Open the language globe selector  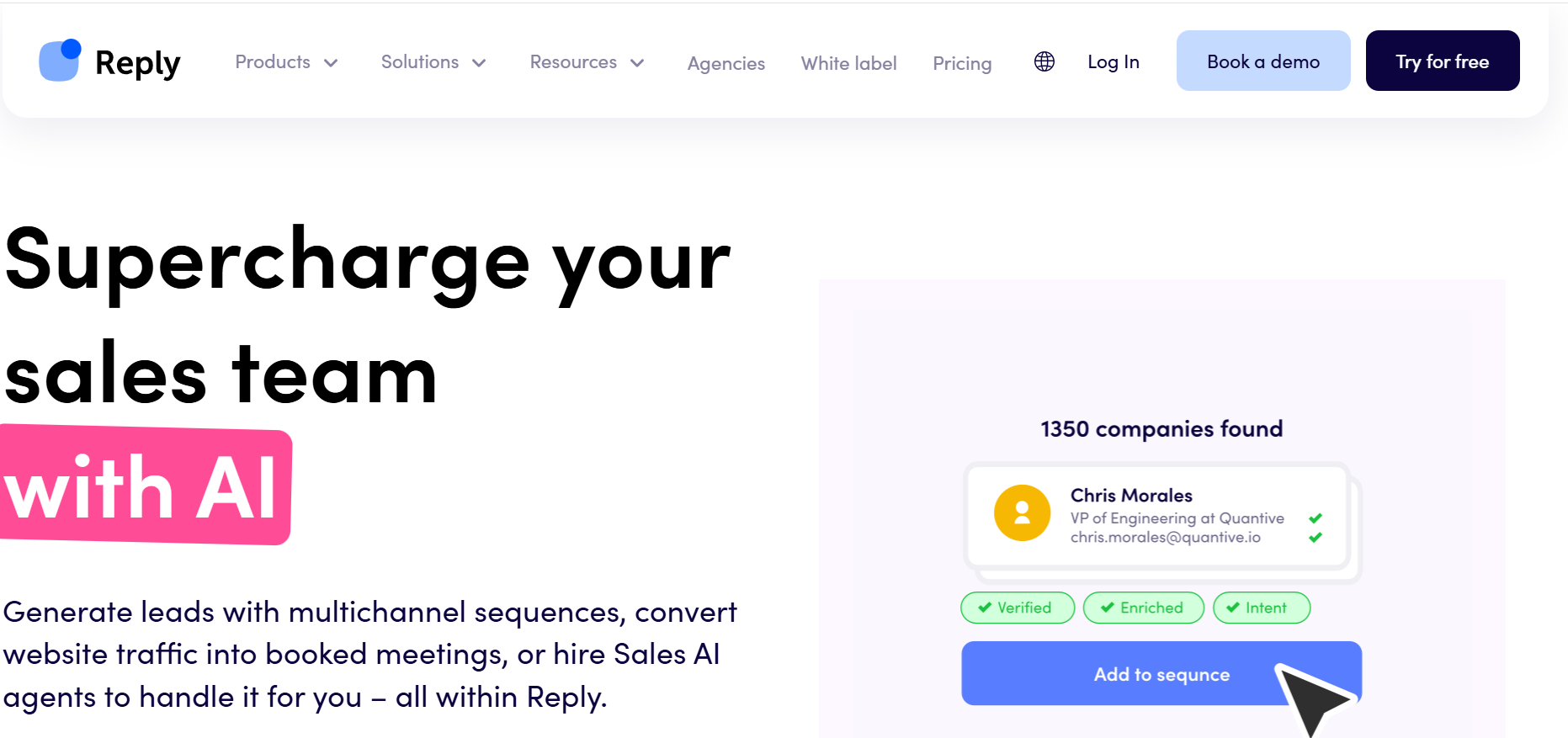1044,61
